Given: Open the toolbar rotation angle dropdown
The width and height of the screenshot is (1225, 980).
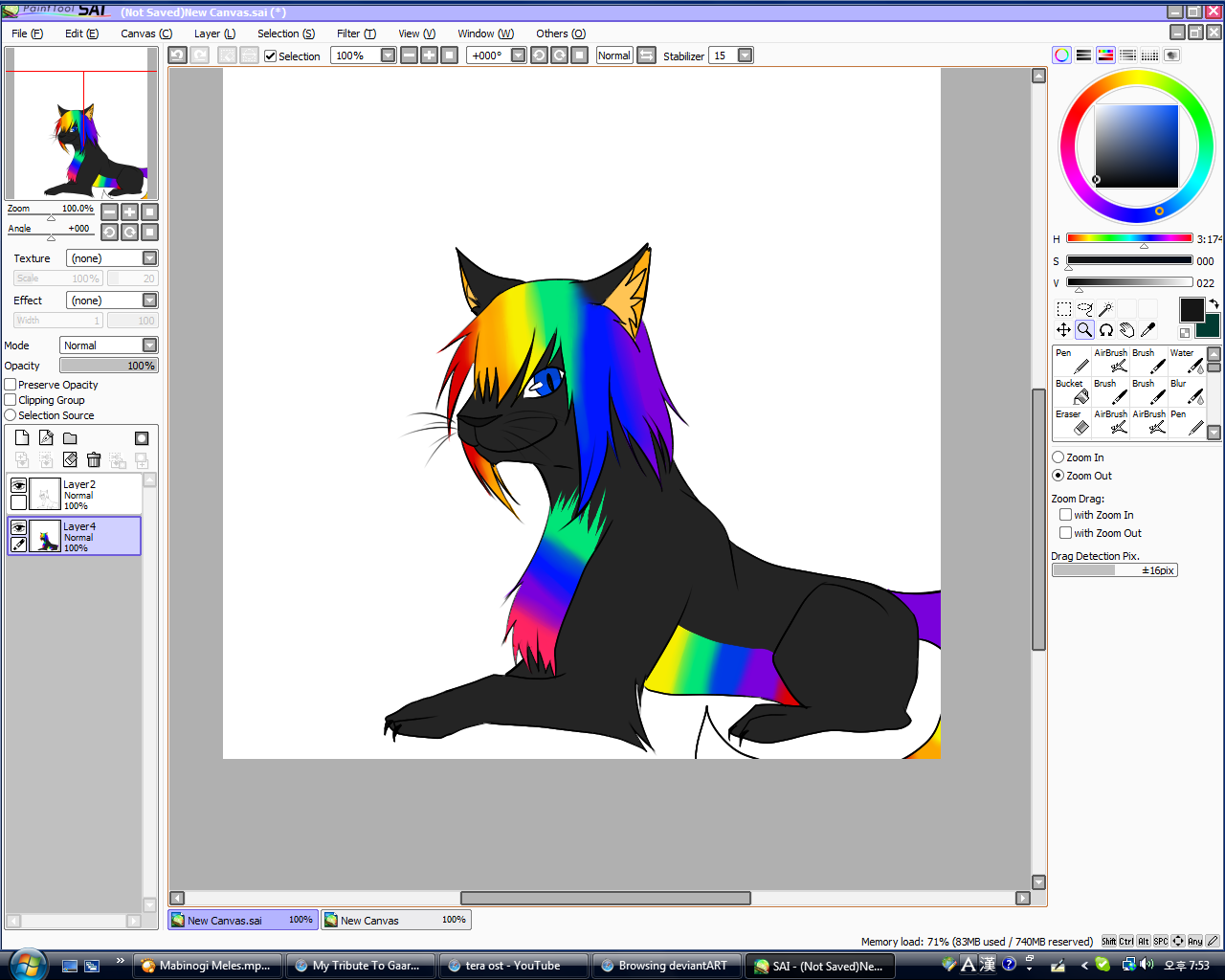Looking at the screenshot, I should pos(518,56).
